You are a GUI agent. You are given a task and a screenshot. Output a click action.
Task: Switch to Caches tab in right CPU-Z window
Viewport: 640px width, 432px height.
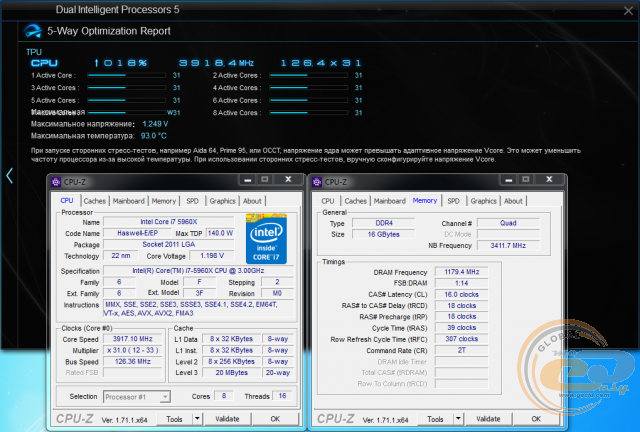356,201
